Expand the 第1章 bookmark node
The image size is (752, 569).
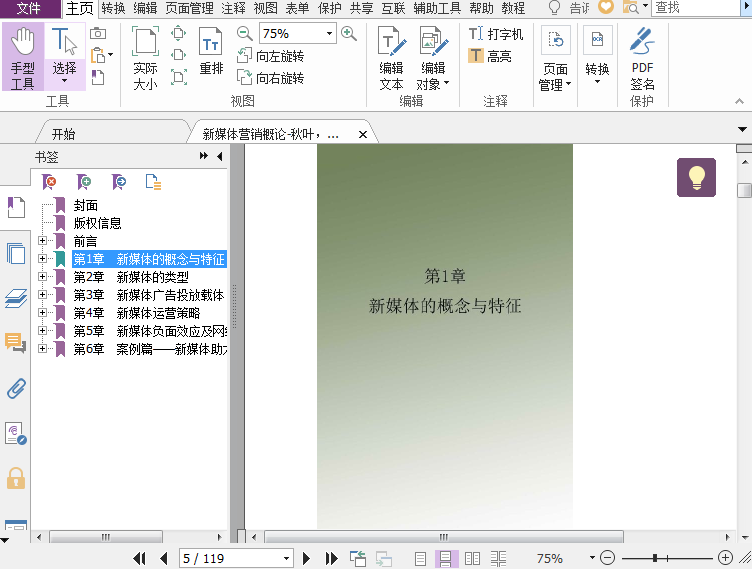pyautogui.click(x=42, y=259)
